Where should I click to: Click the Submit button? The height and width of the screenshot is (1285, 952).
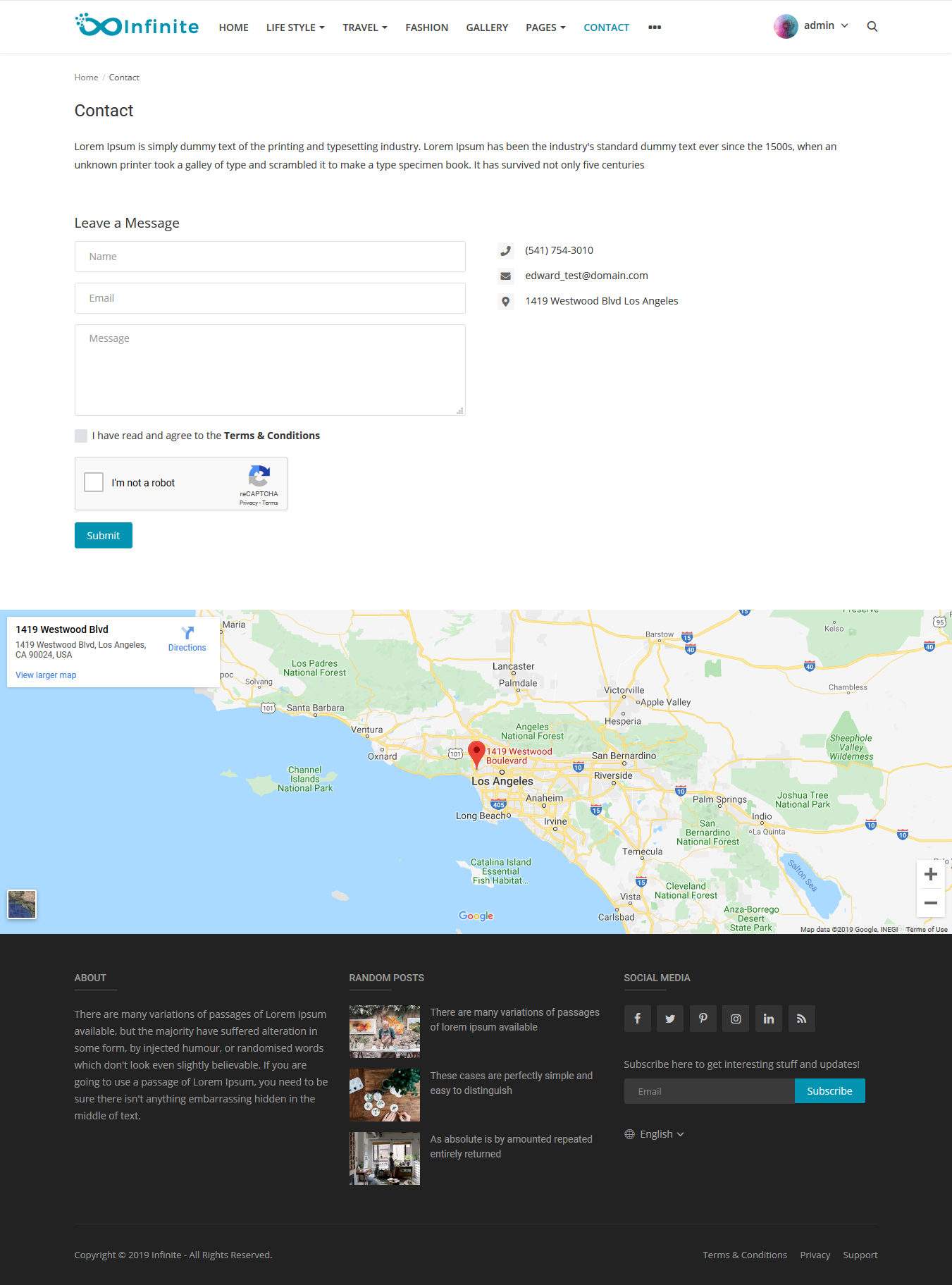coord(104,536)
